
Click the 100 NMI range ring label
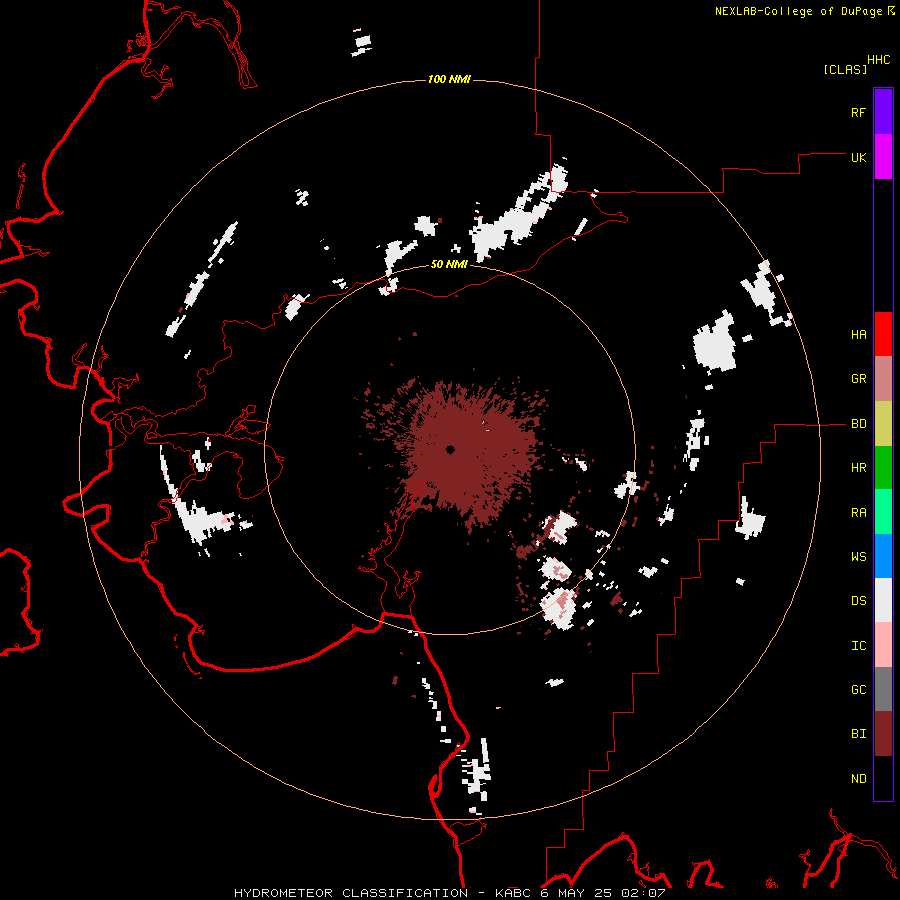[449, 79]
